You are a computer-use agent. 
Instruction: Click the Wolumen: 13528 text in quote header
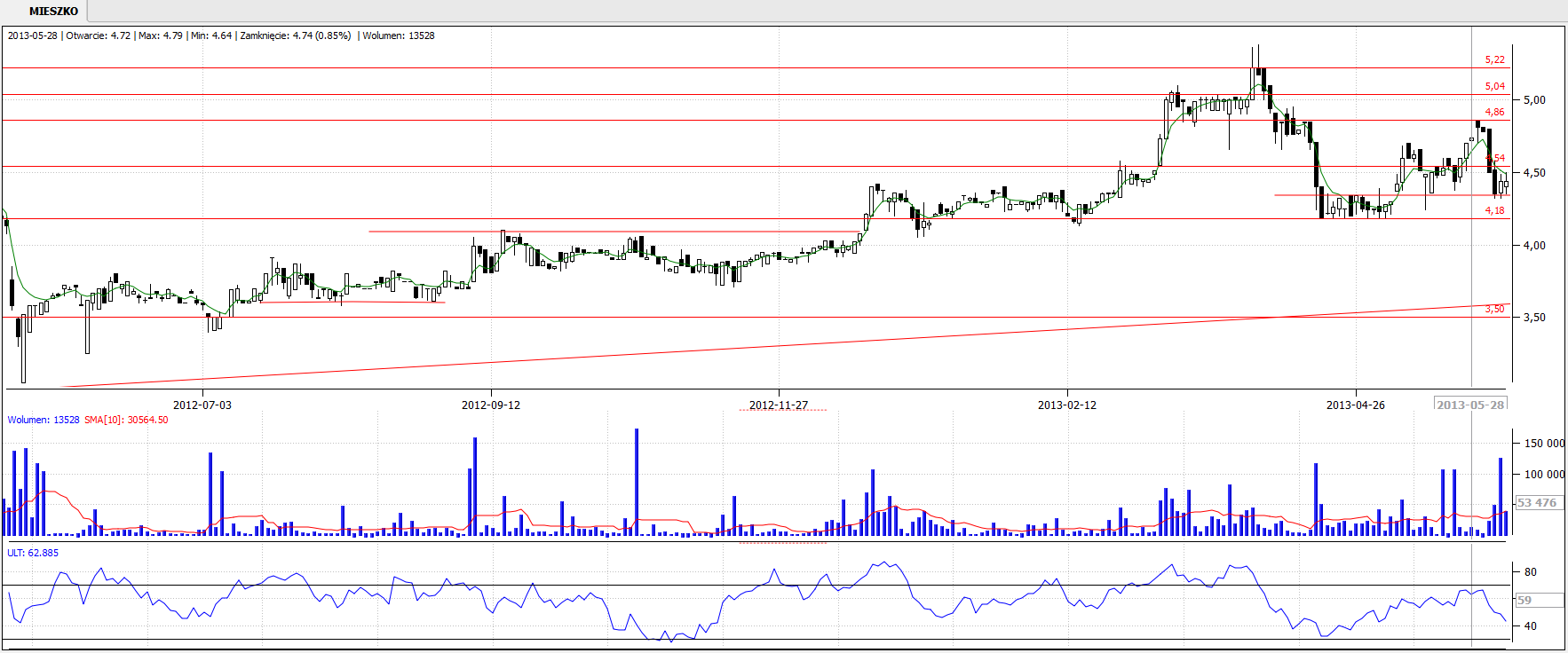pos(399,36)
